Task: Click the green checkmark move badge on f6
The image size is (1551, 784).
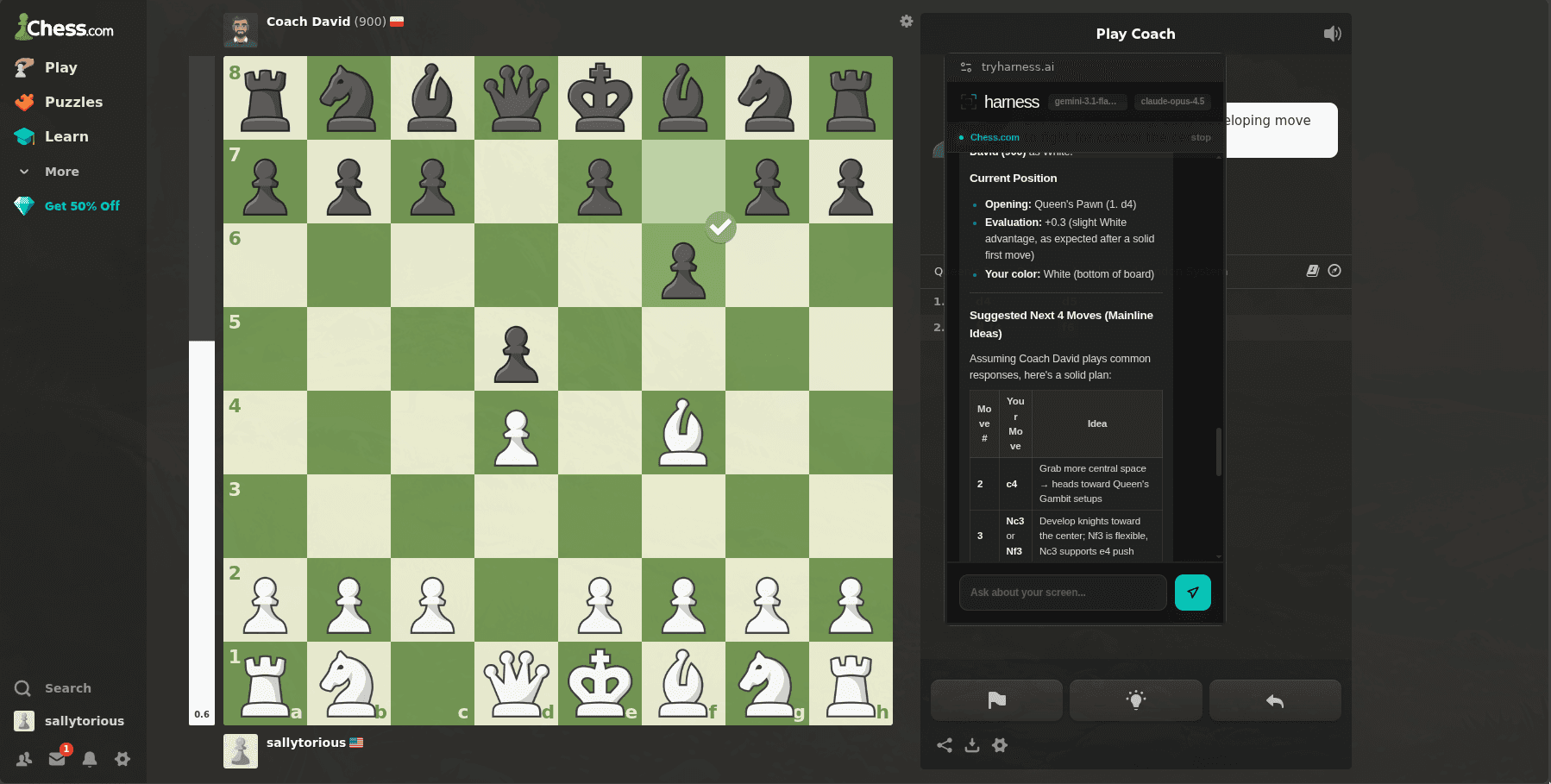Action: [x=720, y=228]
